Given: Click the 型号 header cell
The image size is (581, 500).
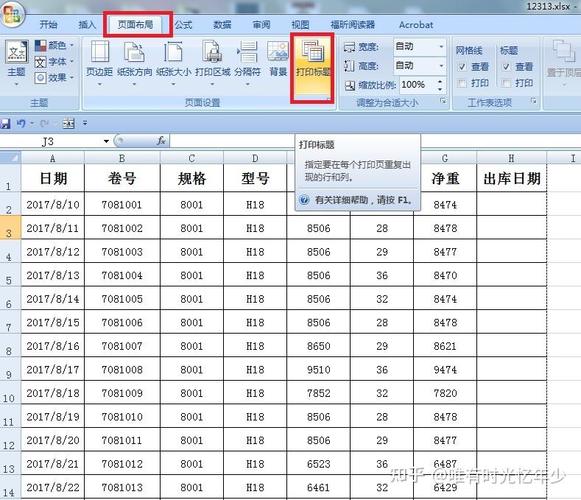Looking at the screenshot, I should pos(255,178).
